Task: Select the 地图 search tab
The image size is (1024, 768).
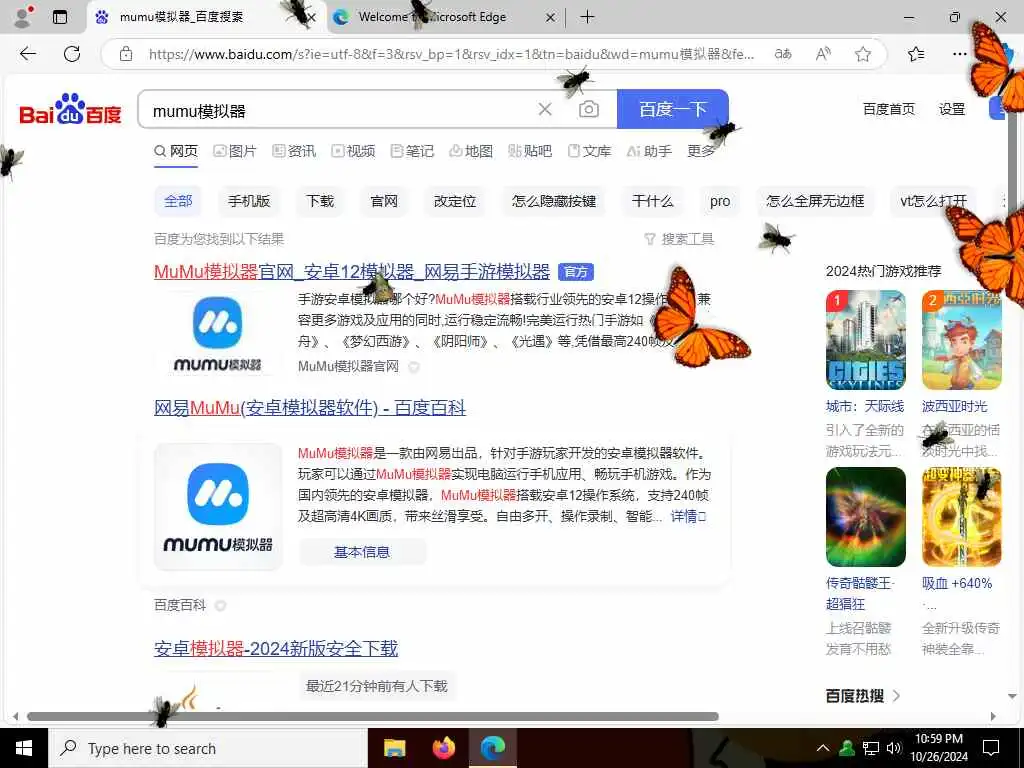Action: click(471, 152)
